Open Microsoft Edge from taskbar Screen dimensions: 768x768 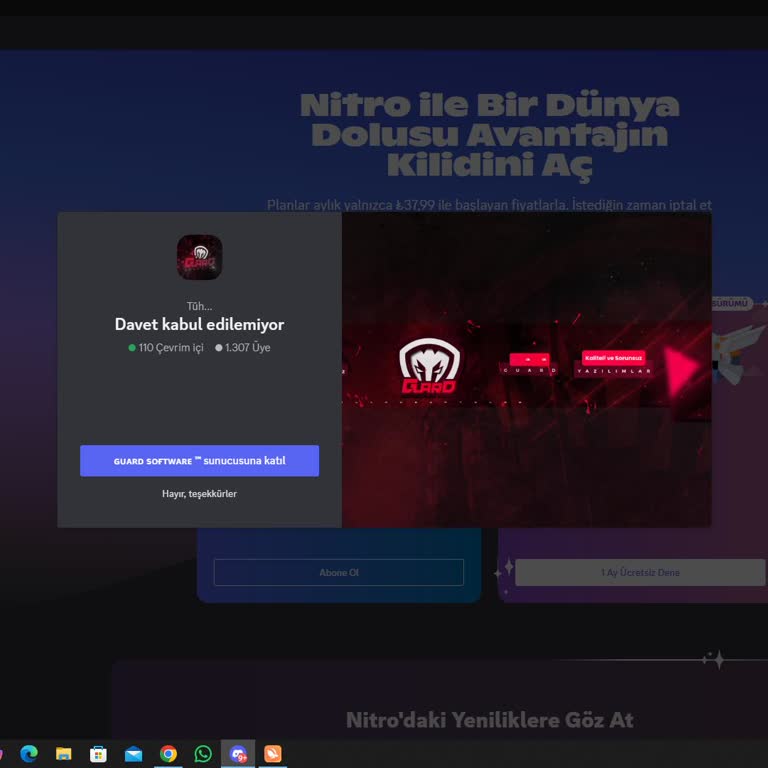point(29,753)
